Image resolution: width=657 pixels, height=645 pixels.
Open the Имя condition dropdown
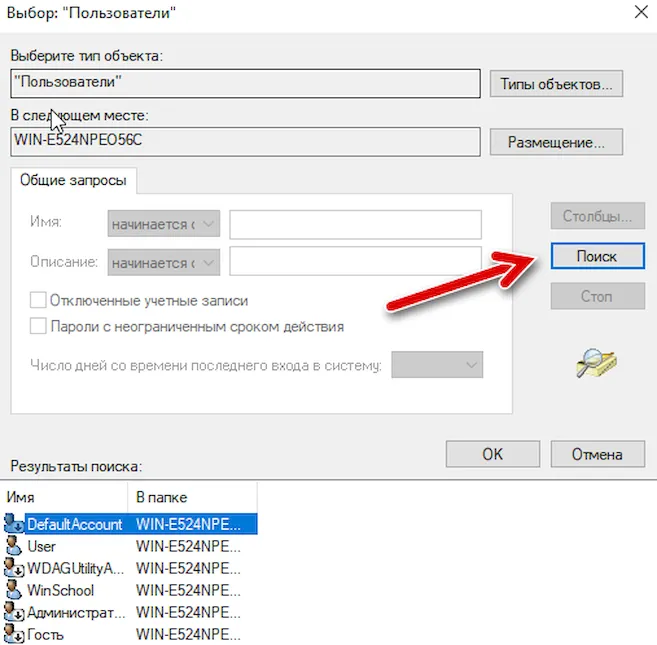click(x=164, y=224)
